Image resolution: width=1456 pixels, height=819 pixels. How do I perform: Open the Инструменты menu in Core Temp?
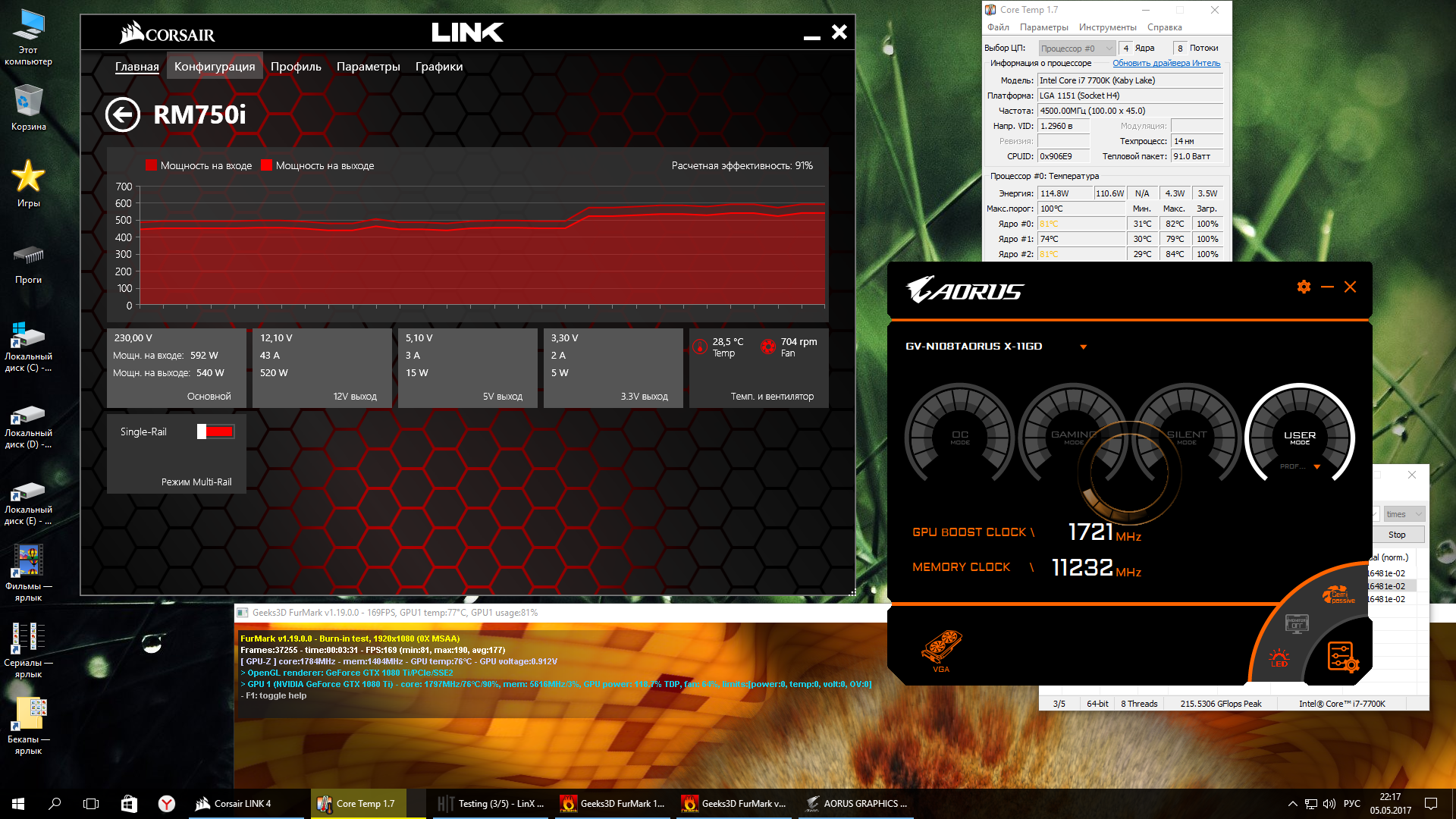pyautogui.click(x=1107, y=27)
